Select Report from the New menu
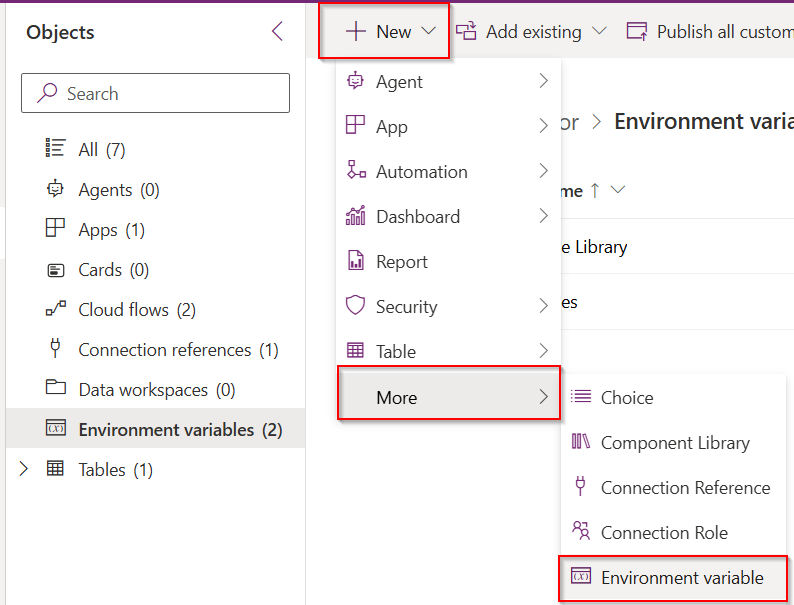This screenshot has width=794, height=605. pyautogui.click(x=401, y=262)
